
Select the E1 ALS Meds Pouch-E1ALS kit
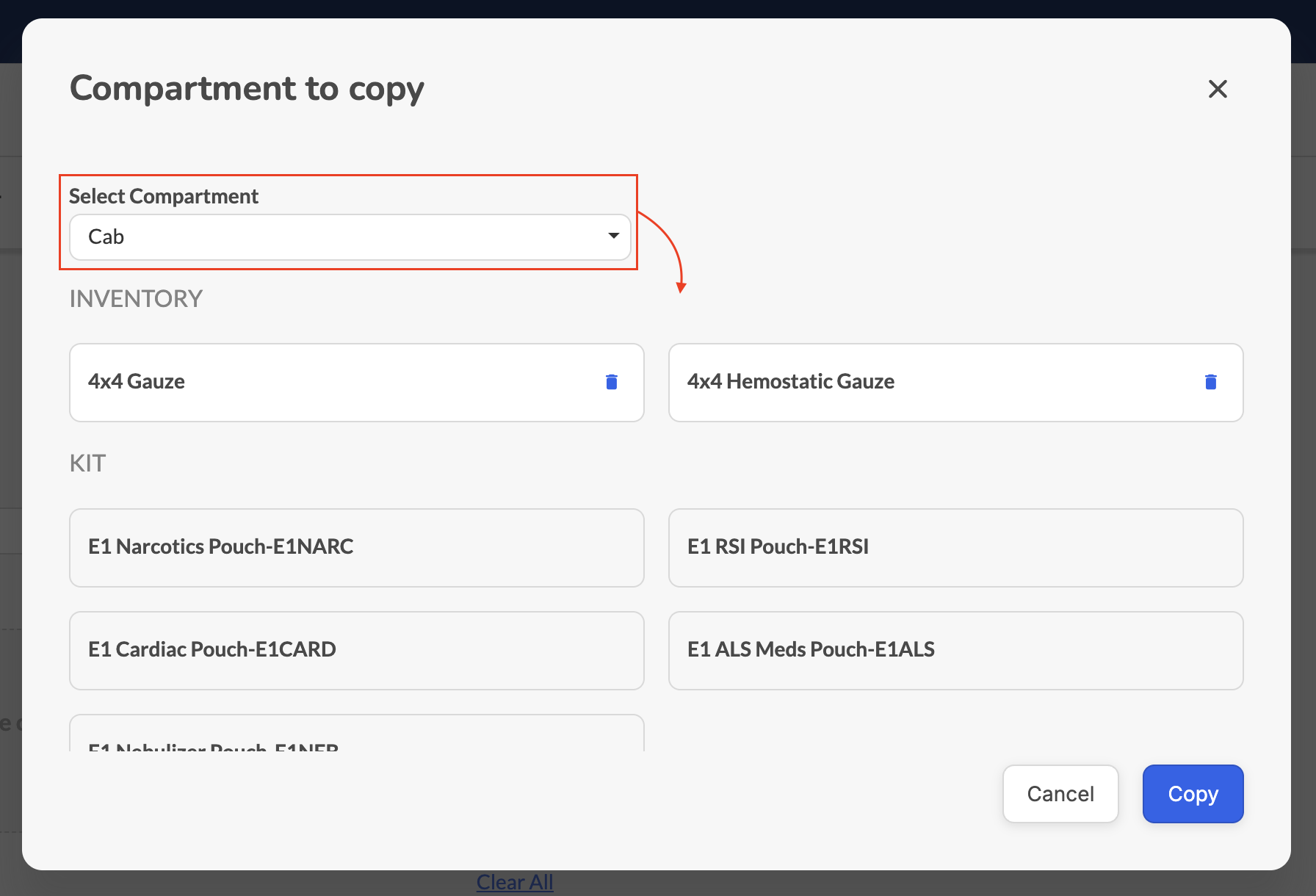[x=955, y=651]
